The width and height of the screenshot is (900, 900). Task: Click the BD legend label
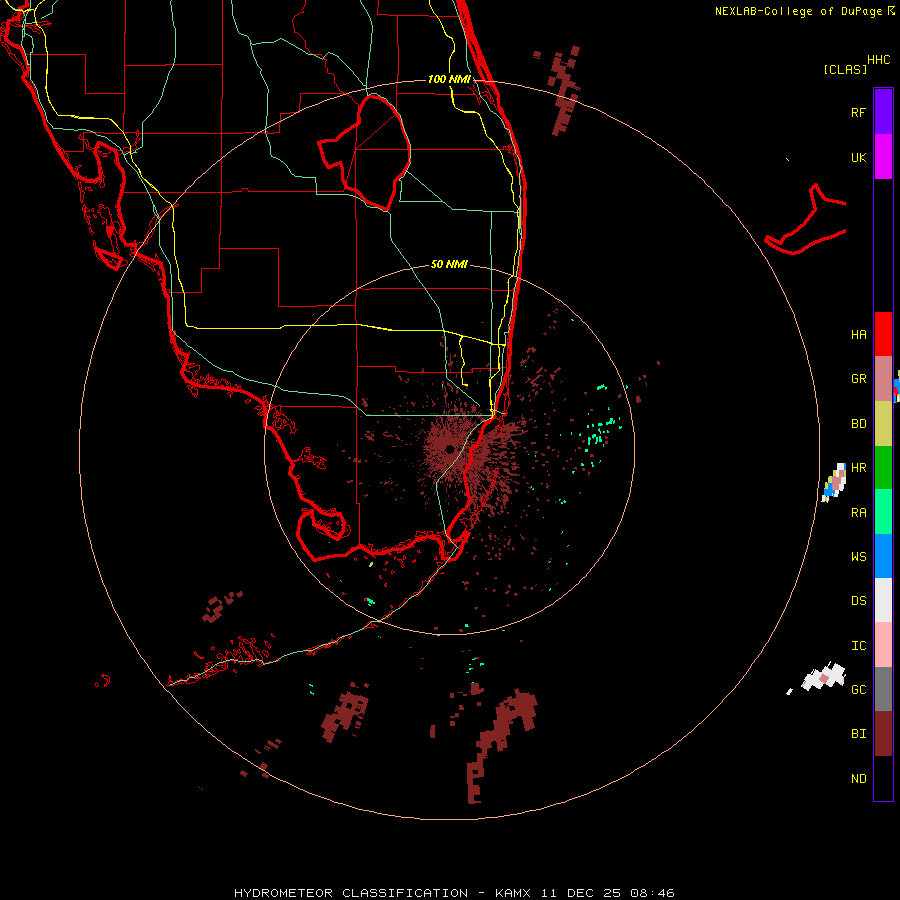[858, 424]
